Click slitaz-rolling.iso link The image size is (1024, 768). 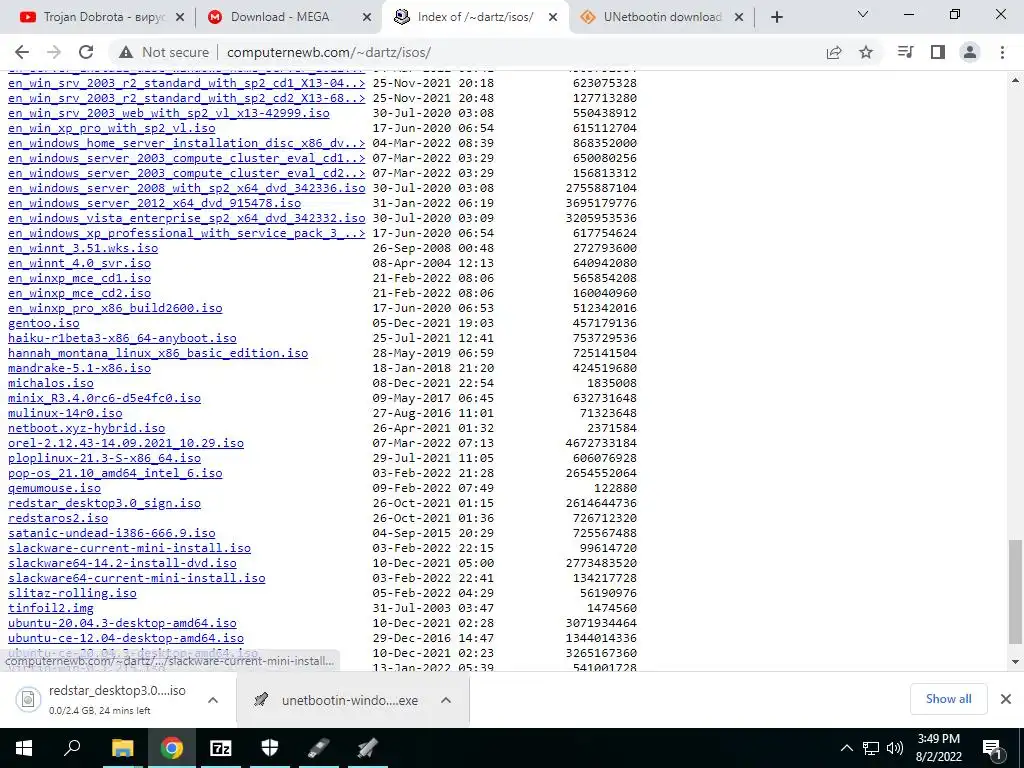[x=72, y=593]
